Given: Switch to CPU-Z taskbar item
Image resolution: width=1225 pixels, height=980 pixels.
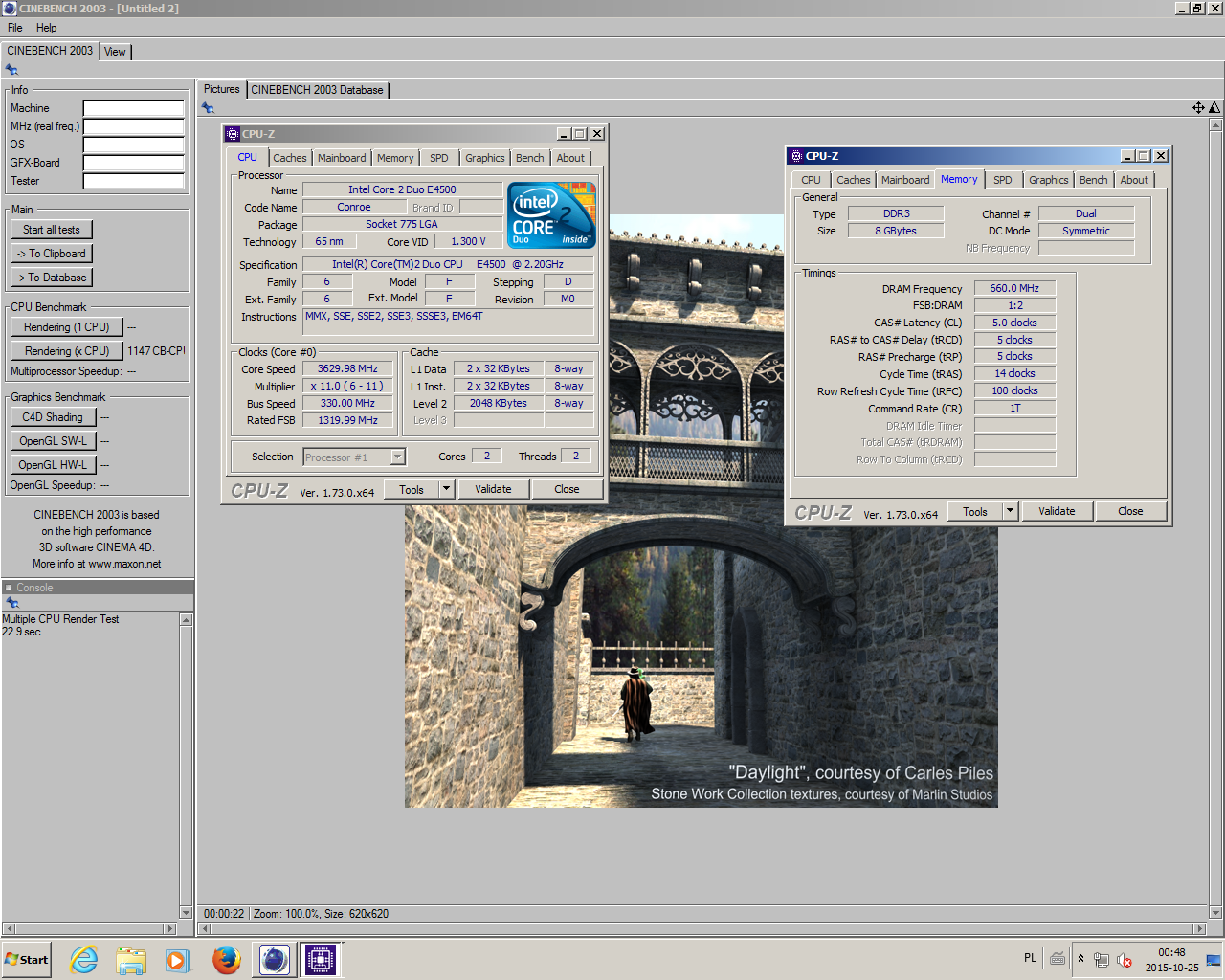Looking at the screenshot, I should (x=321, y=959).
